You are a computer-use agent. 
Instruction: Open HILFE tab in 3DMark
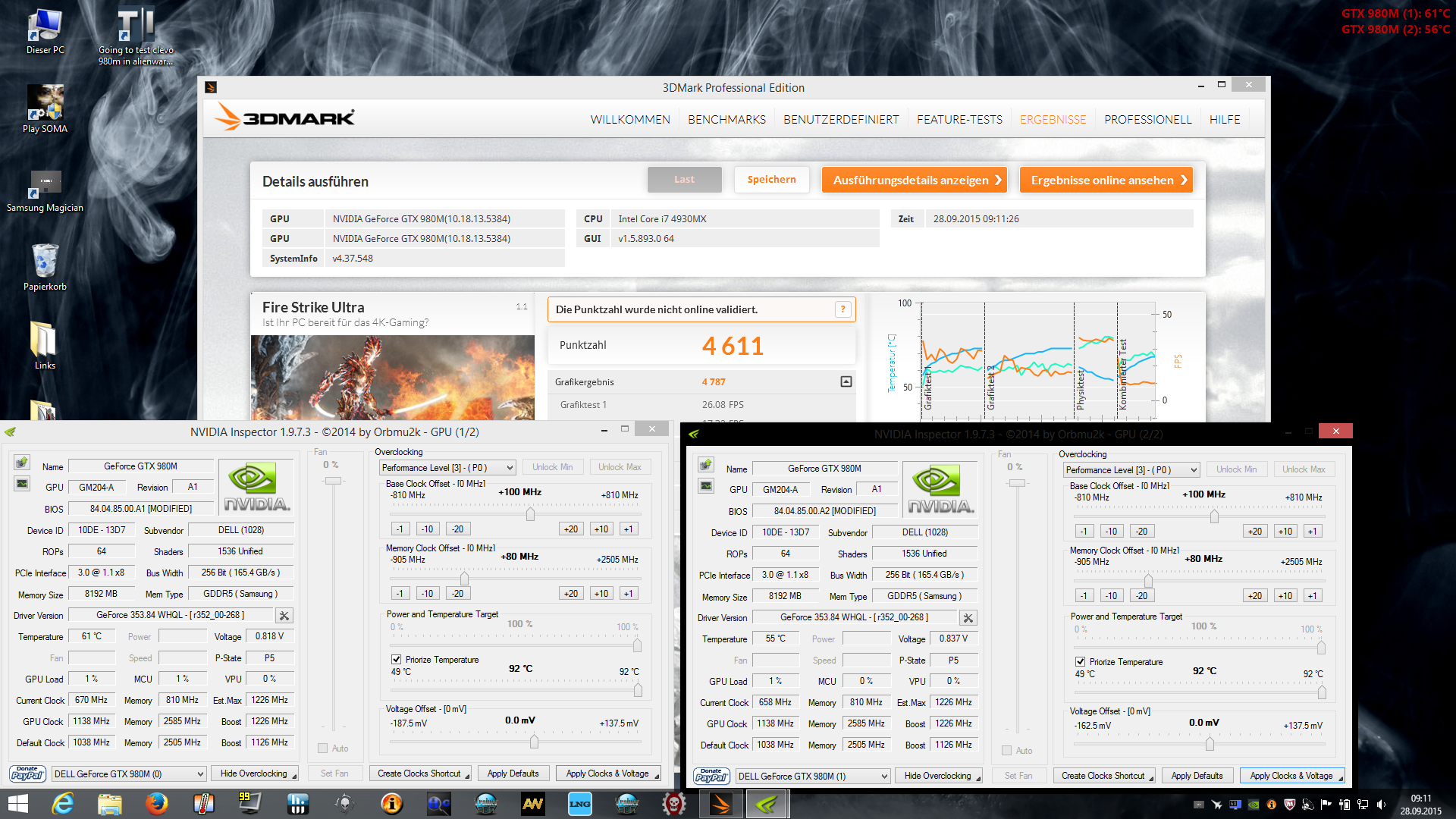coord(1225,120)
